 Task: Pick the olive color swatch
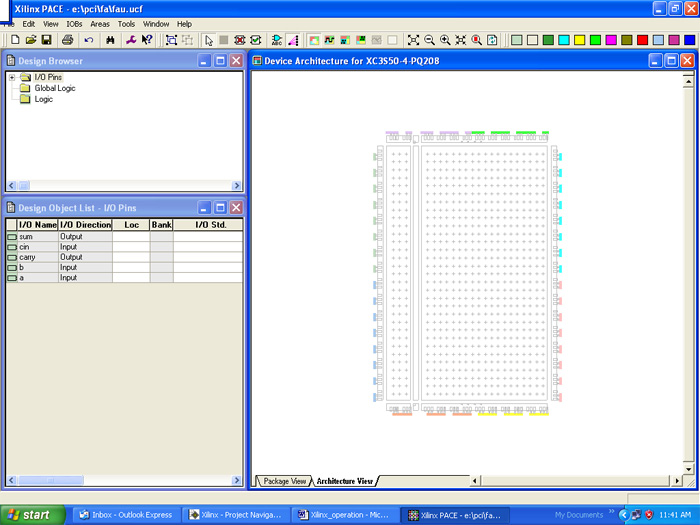627,40
